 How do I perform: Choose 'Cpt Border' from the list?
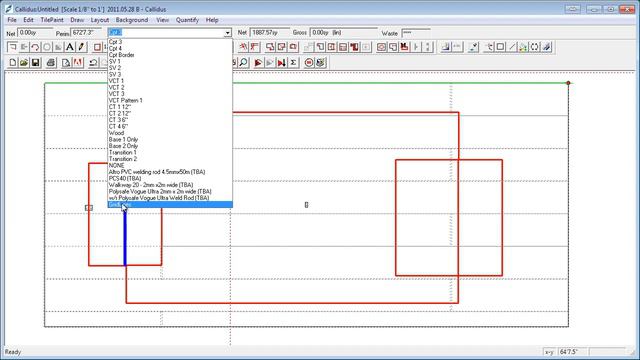click(170, 55)
